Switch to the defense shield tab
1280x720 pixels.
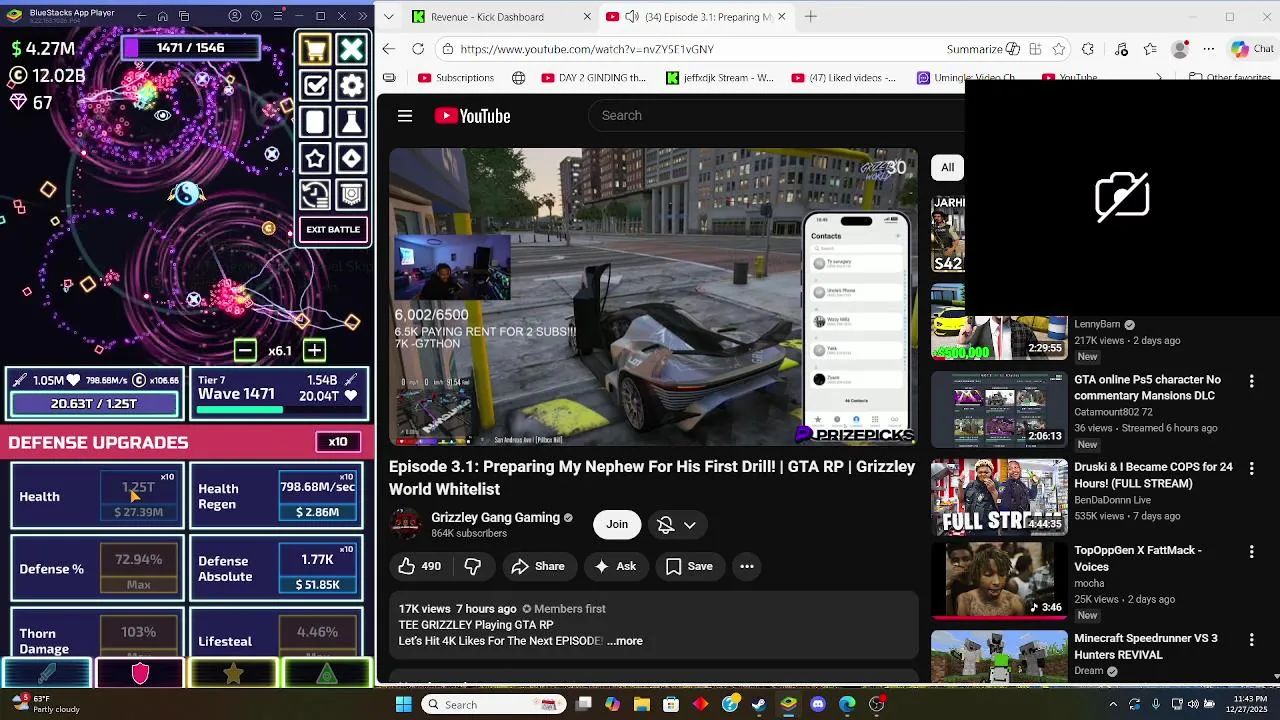point(140,674)
